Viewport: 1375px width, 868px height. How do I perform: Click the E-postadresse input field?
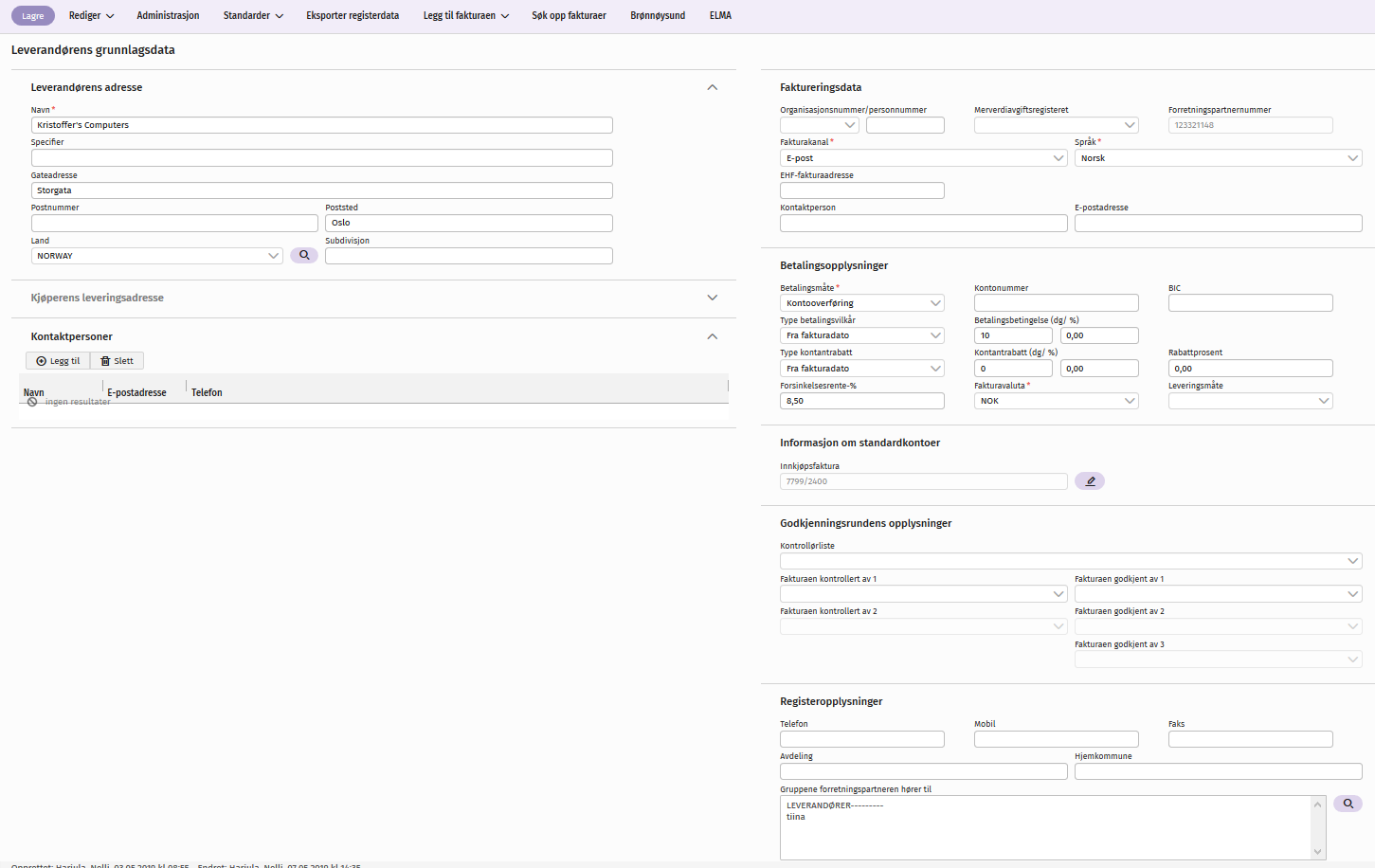coord(1219,223)
